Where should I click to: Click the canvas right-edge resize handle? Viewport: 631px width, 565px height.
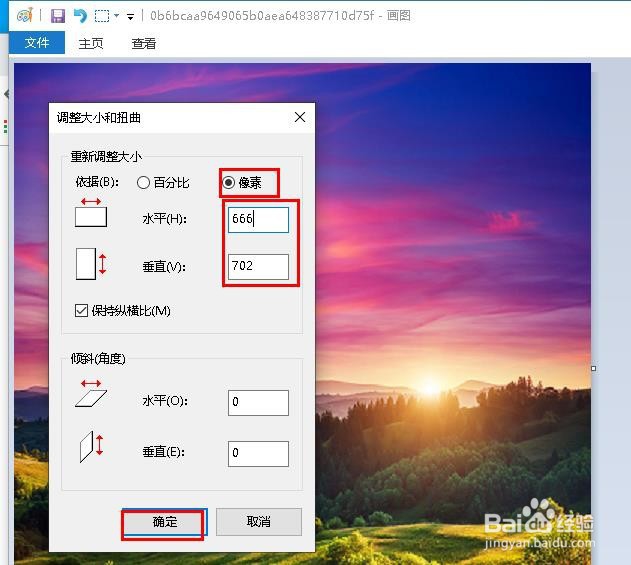[x=594, y=368]
